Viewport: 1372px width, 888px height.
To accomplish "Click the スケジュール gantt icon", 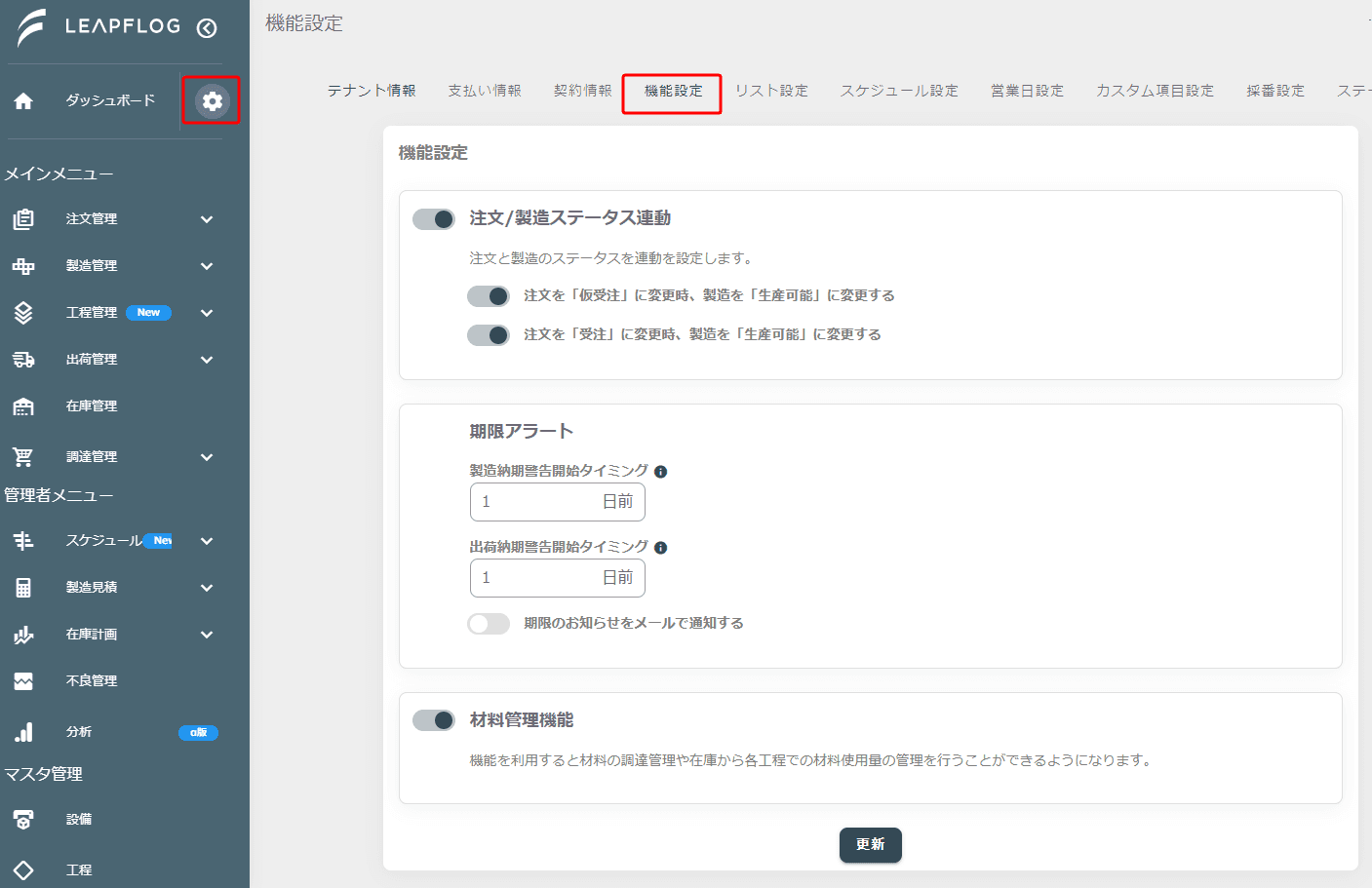I will point(23,541).
